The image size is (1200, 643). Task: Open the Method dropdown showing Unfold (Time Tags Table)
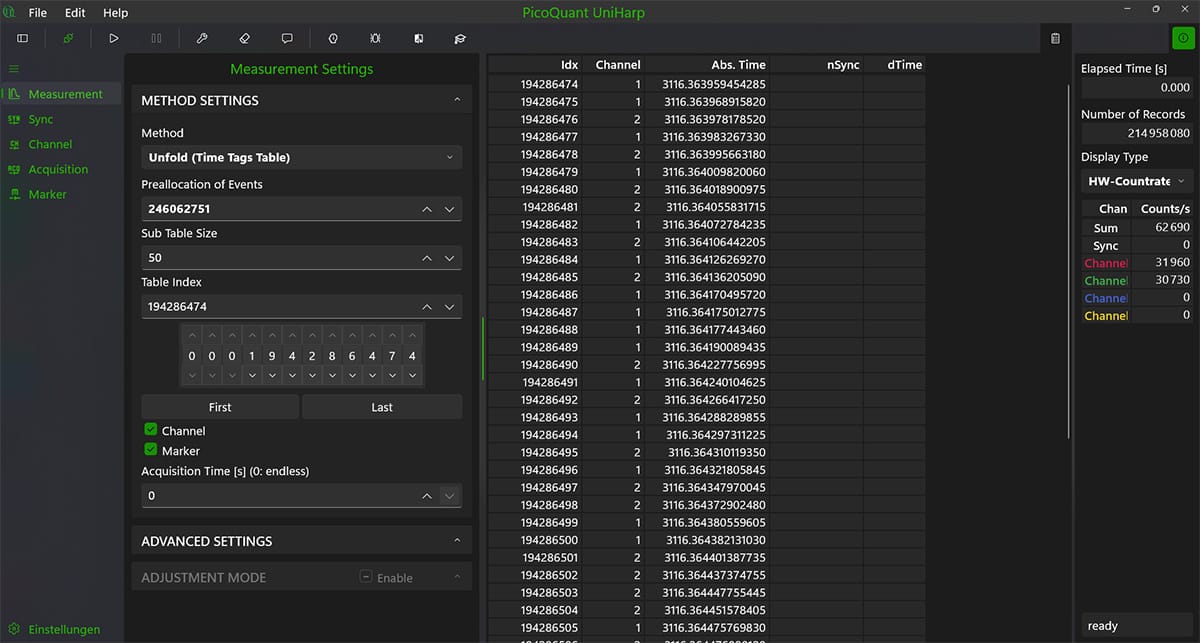(300, 157)
